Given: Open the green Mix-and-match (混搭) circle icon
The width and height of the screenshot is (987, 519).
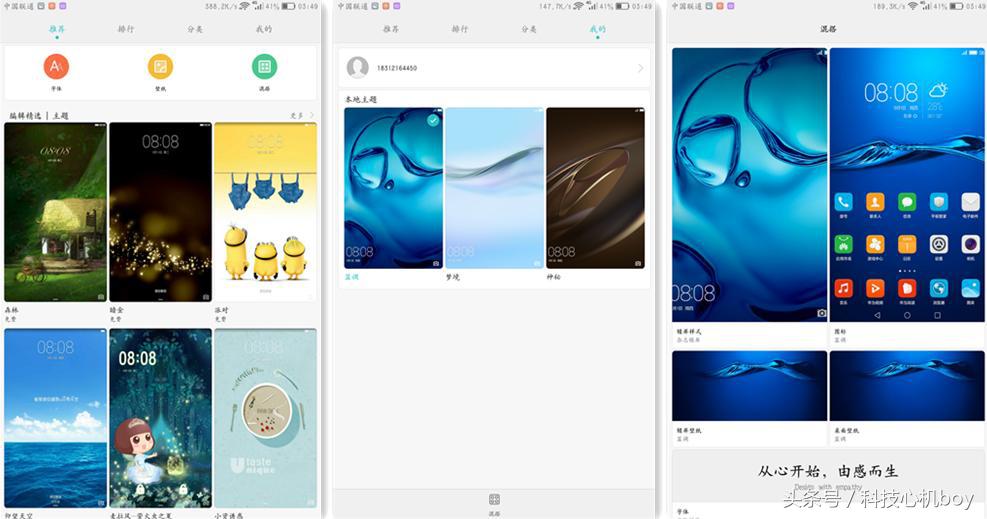Looking at the screenshot, I should pos(264,66).
